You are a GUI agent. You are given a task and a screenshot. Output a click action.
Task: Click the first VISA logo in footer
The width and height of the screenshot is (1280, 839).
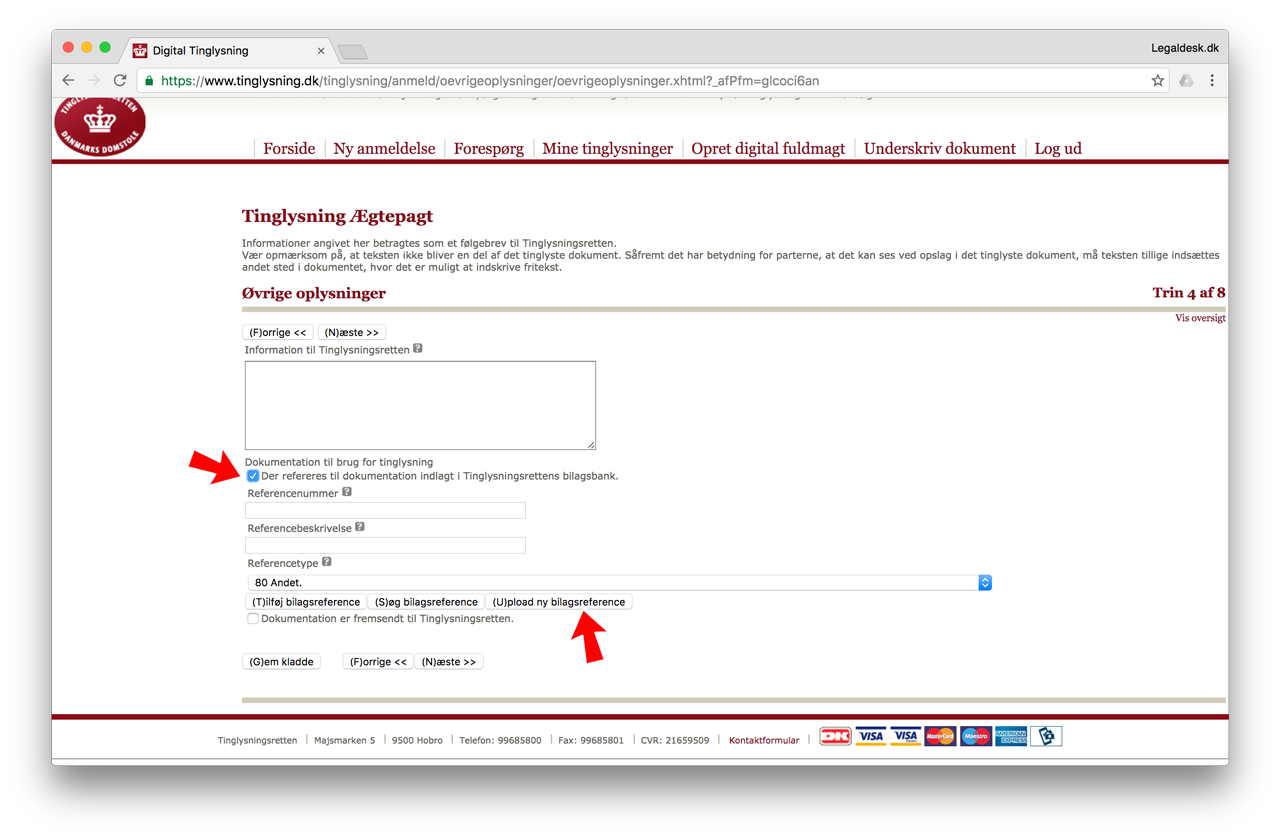tap(870, 737)
